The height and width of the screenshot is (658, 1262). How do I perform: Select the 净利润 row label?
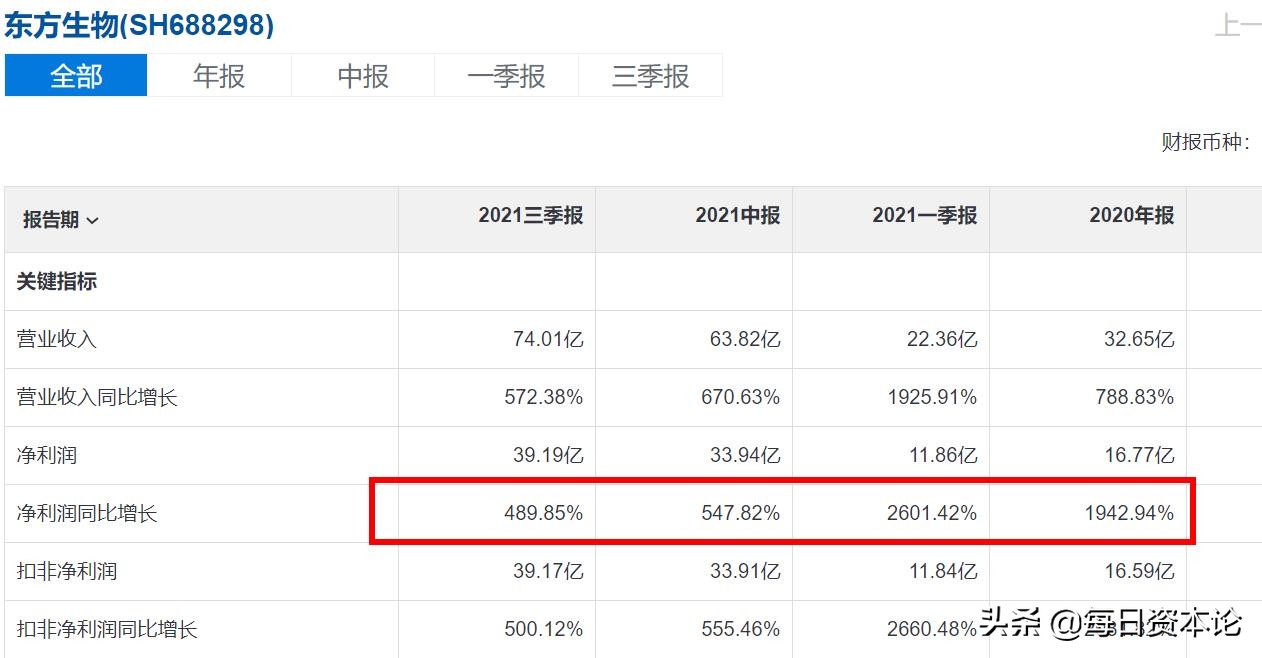[x=47, y=456]
